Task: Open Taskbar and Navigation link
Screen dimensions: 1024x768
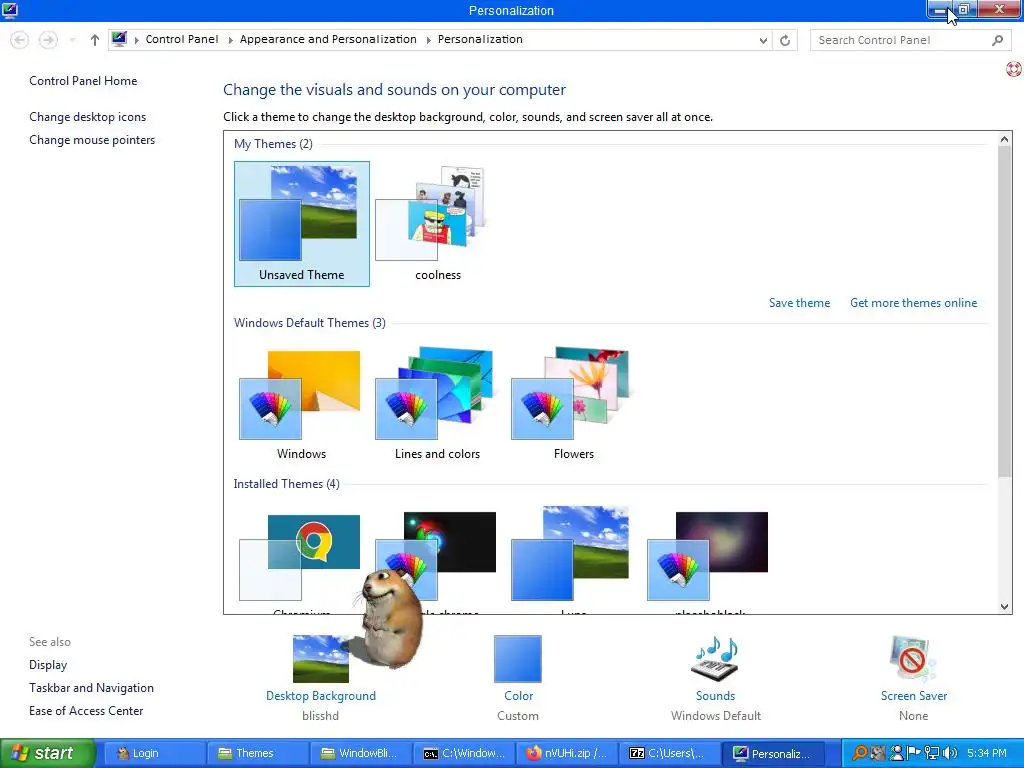Action: coord(91,688)
